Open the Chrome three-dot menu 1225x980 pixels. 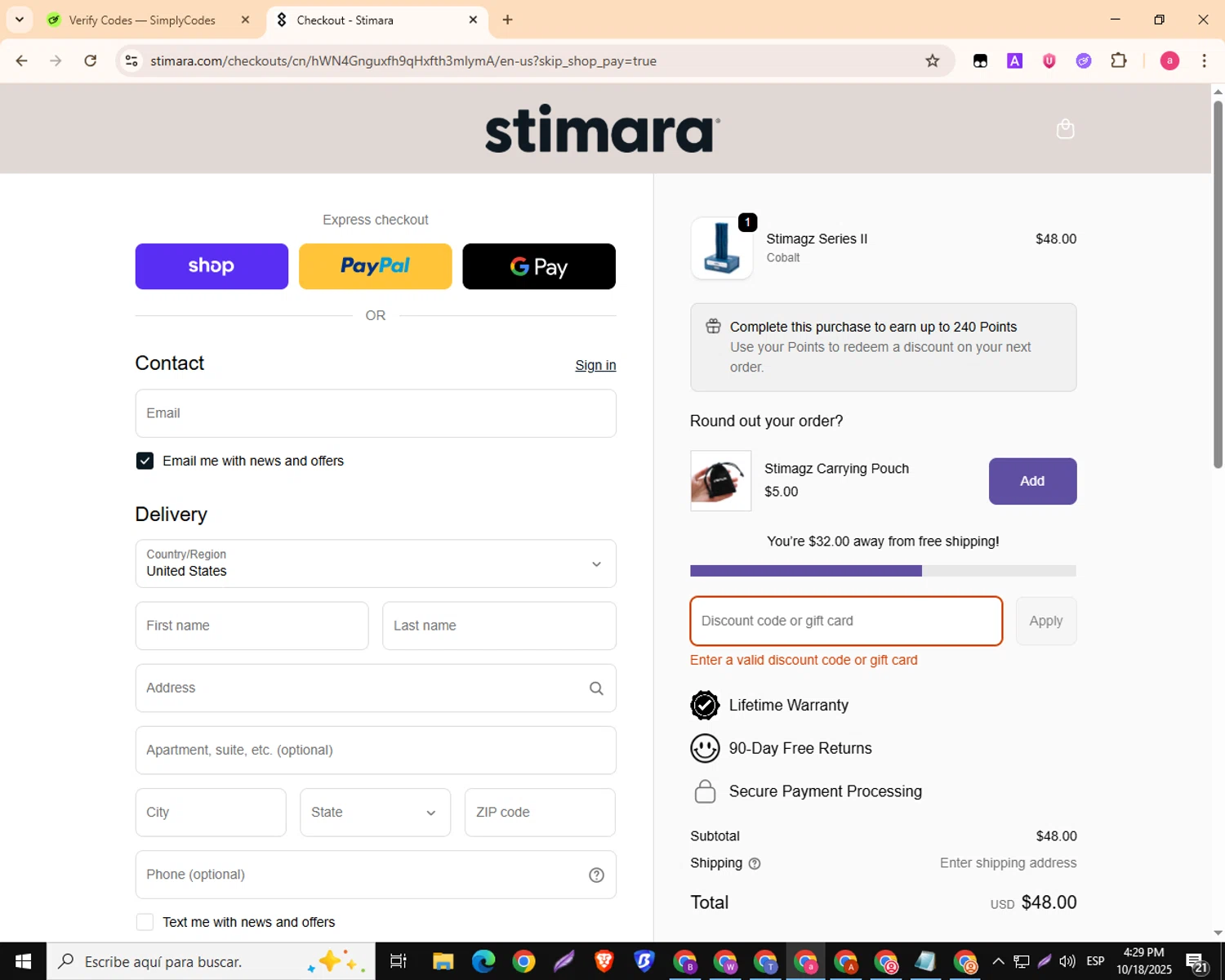coord(1204,60)
